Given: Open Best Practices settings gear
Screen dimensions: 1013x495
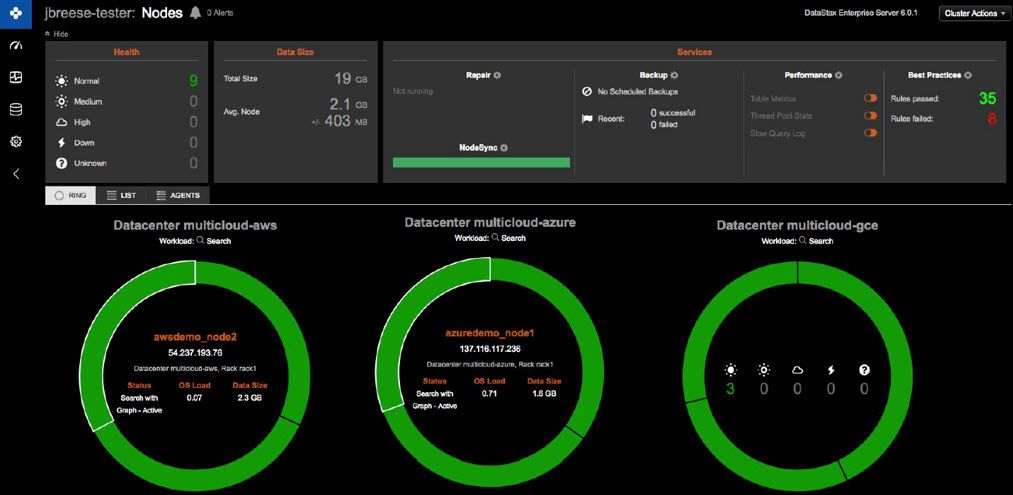Looking at the screenshot, I should 968,75.
